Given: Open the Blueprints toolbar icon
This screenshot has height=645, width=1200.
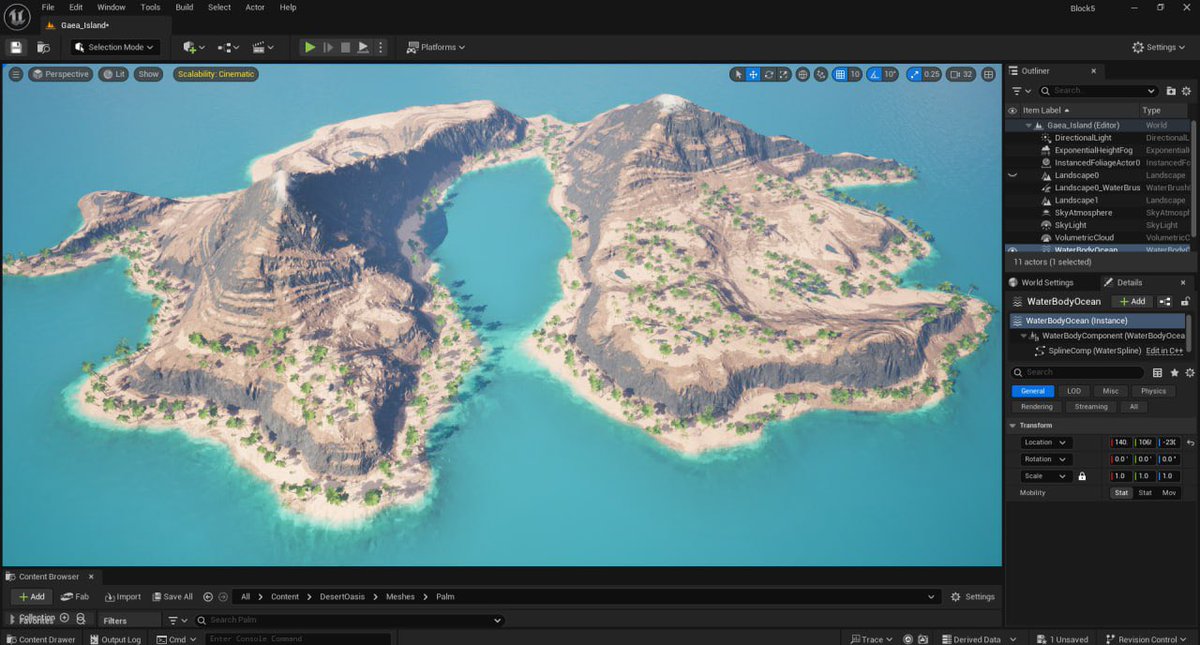Looking at the screenshot, I should pos(223,47).
